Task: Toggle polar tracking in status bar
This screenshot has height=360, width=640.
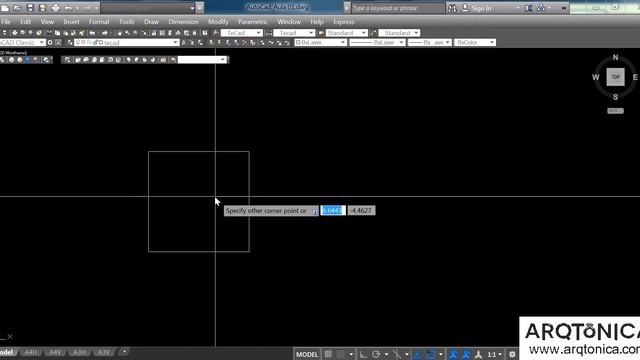Action: pyautogui.click(x=376, y=354)
